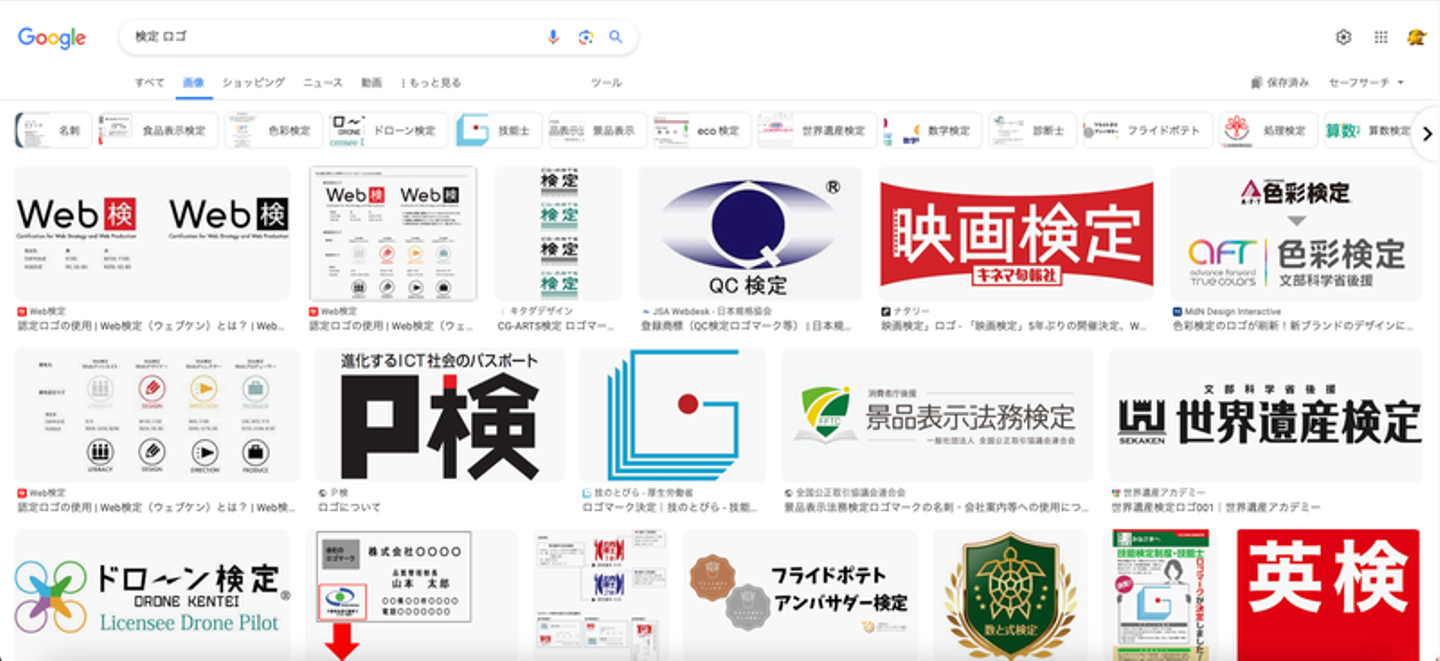This screenshot has width=1440, height=661.
Task: Open the ドローン検定 logo image
Action: point(152,594)
